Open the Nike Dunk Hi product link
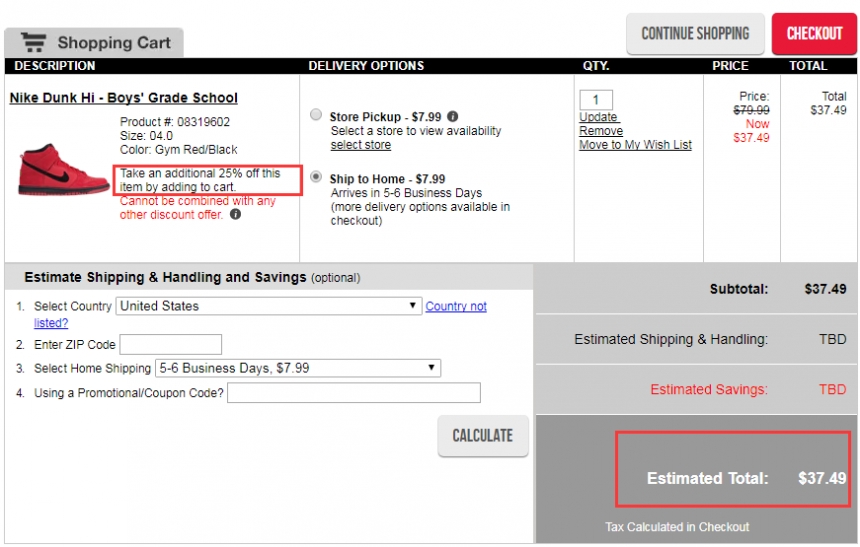Viewport: 860px width, 547px height. [x=123, y=98]
